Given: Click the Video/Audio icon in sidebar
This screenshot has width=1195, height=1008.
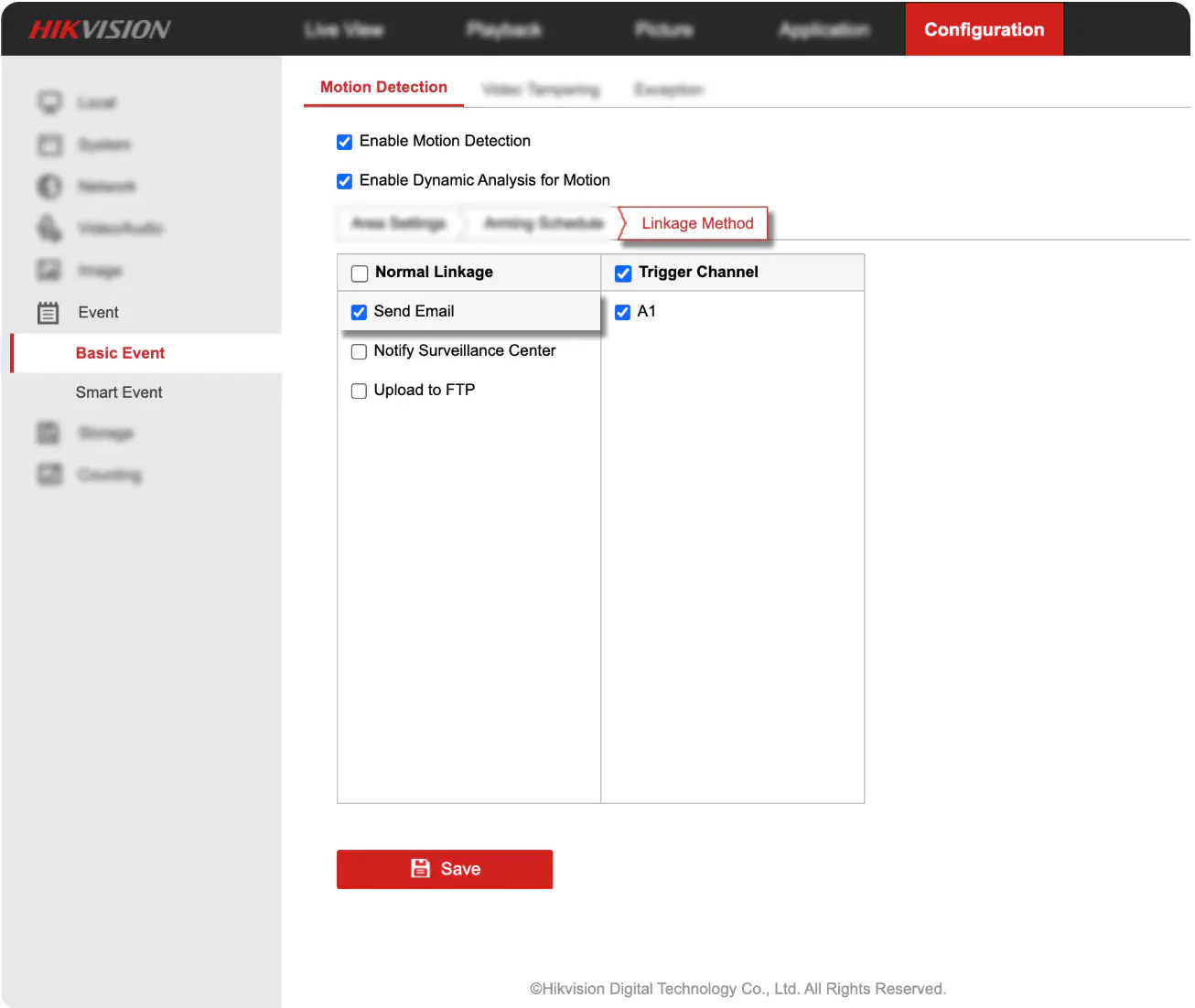Looking at the screenshot, I should coord(49,229).
